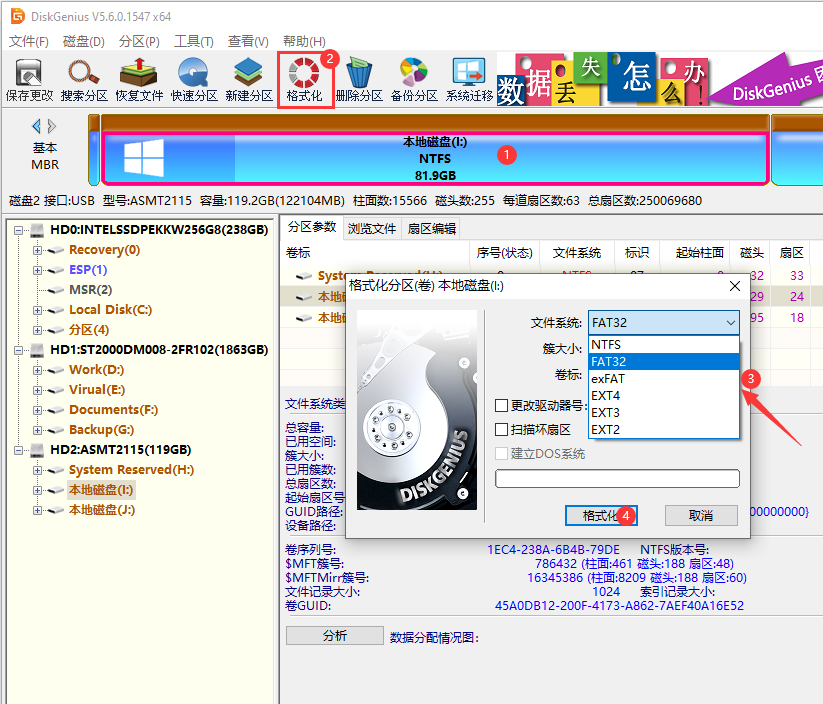Image resolution: width=823 pixels, height=704 pixels.
Task: Click the disabled 建立DOS系统 checkbox
Action: (x=502, y=454)
